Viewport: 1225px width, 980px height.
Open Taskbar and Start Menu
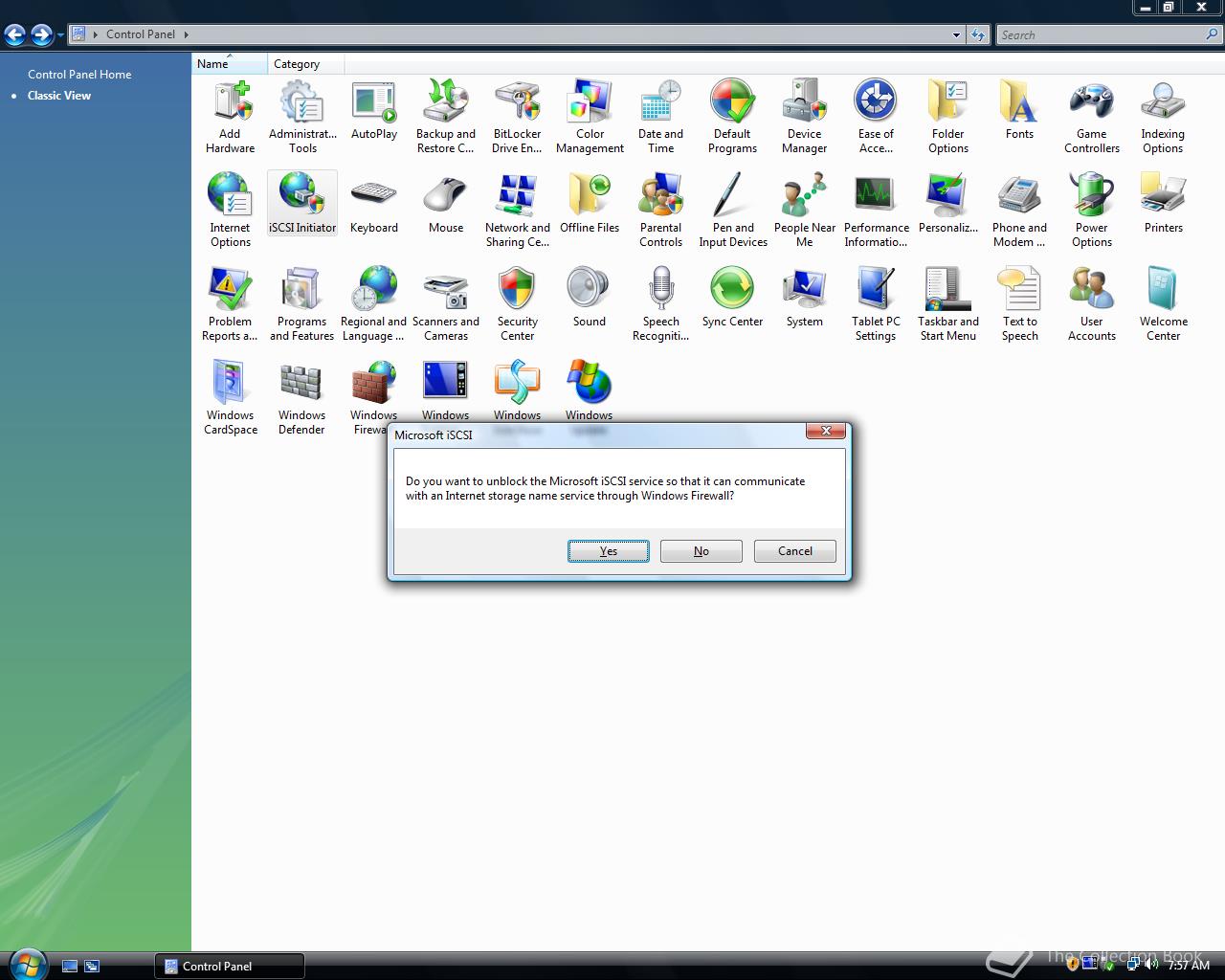tap(948, 303)
